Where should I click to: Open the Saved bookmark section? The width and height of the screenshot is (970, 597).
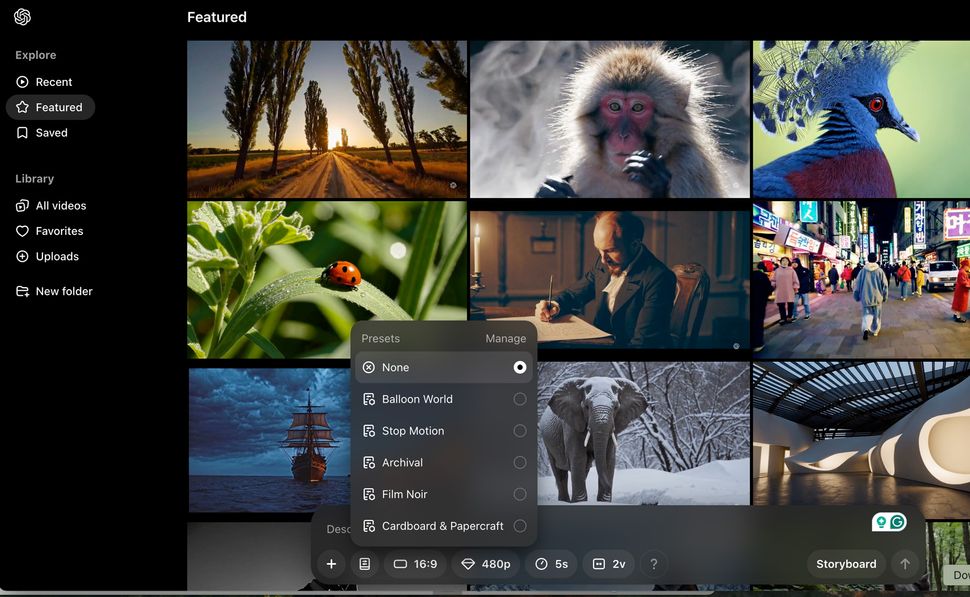pos(41,132)
